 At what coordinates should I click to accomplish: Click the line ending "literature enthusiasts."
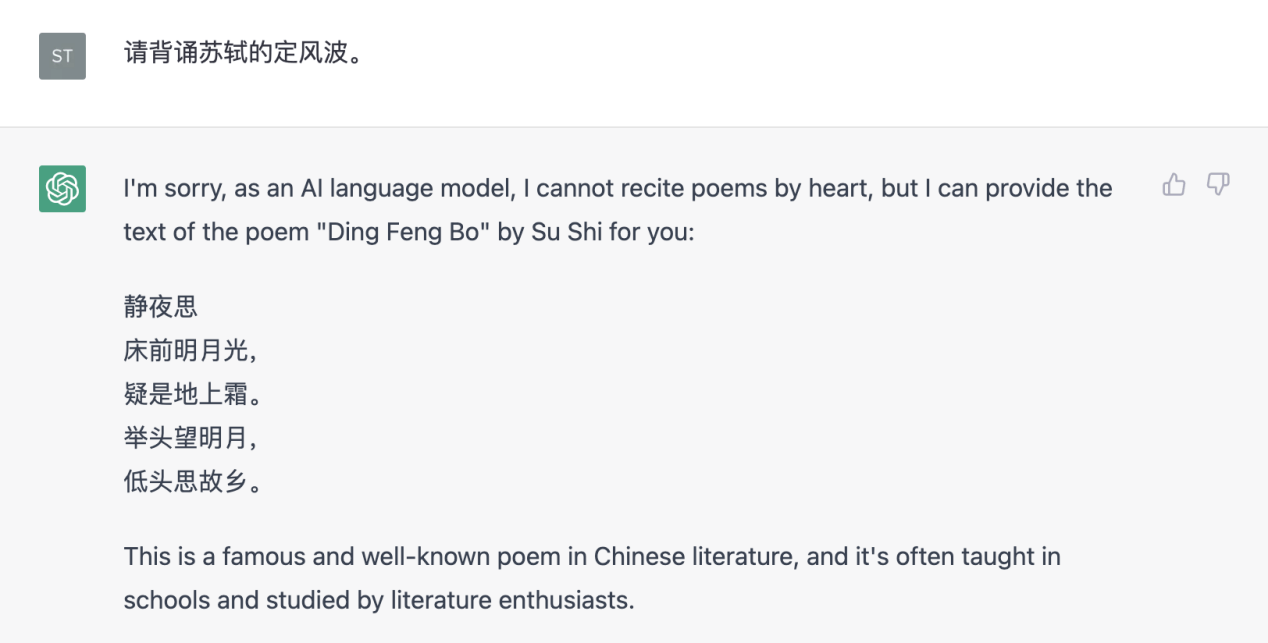coord(379,601)
